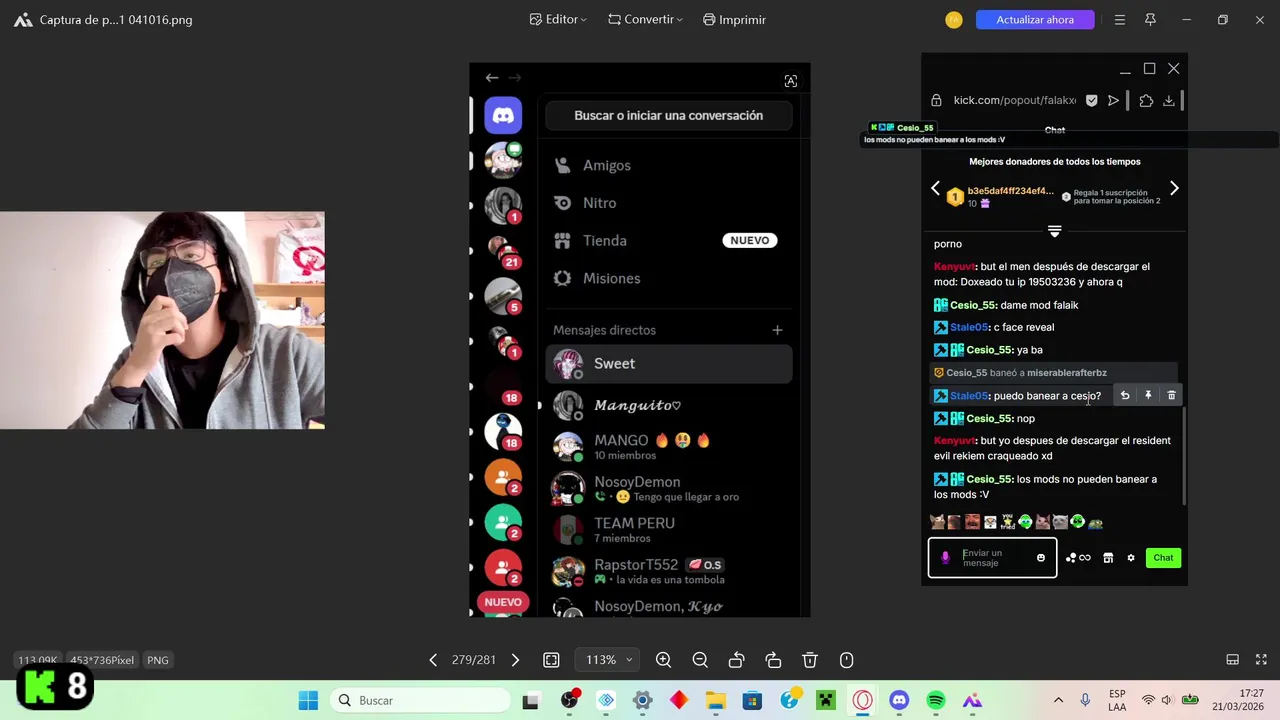Click the kick.com popout address bar
This screenshot has height=720, width=1280.
(1014, 100)
